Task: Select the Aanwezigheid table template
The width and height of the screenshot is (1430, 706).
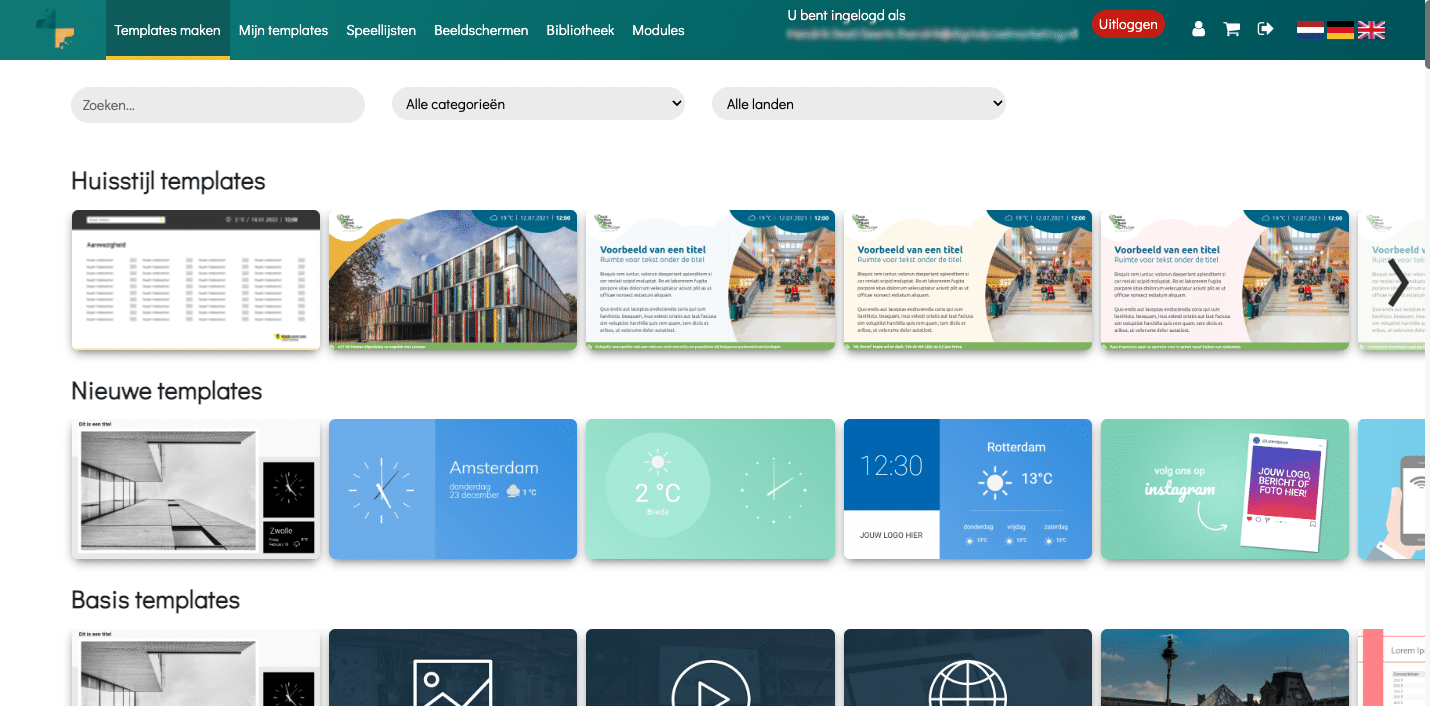Action: pyautogui.click(x=196, y=280)
